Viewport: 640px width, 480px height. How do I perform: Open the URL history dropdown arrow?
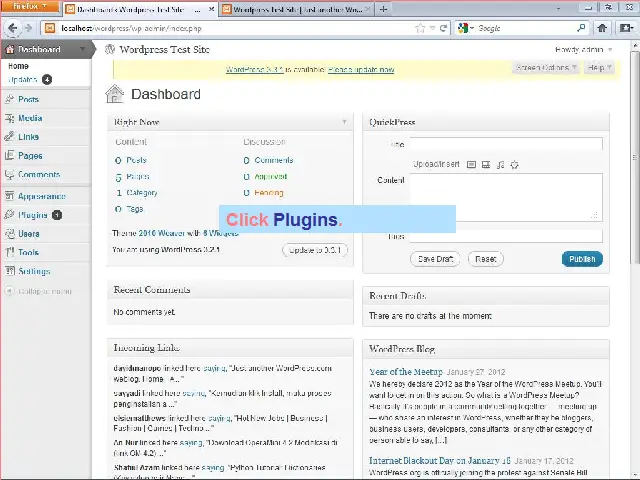coord(432,28)
